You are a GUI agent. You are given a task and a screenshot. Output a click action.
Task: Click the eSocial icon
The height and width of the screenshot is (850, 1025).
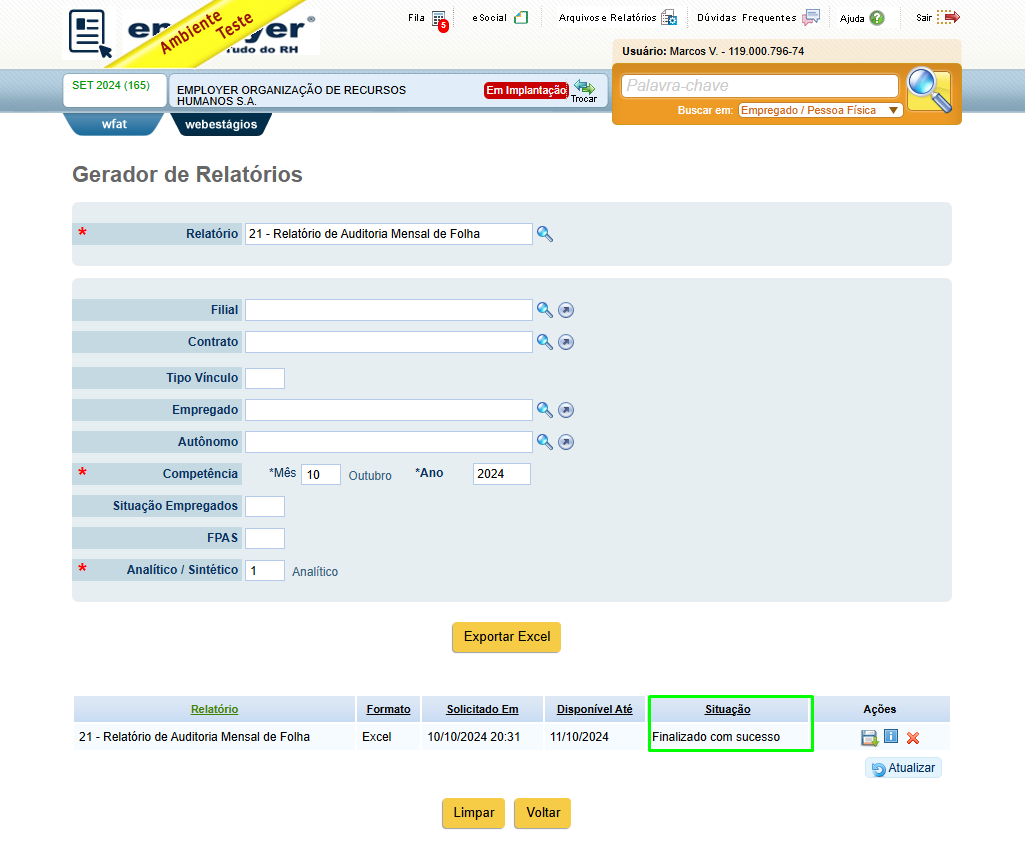(521, 18)
